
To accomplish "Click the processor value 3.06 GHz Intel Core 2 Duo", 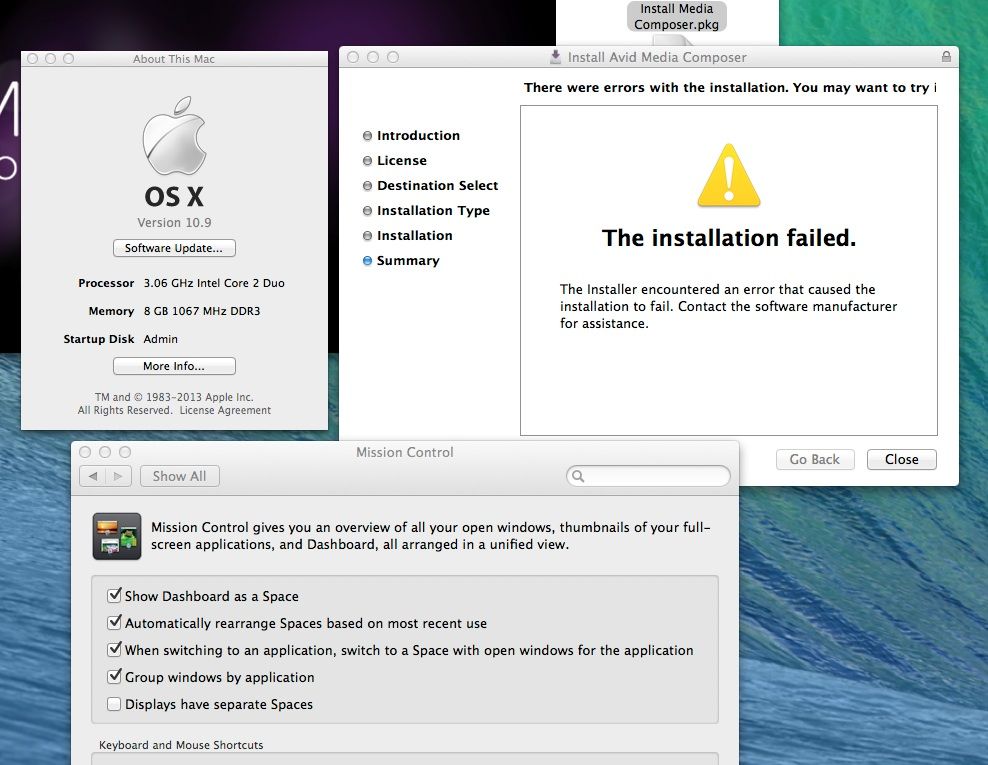I will [214, 283].
